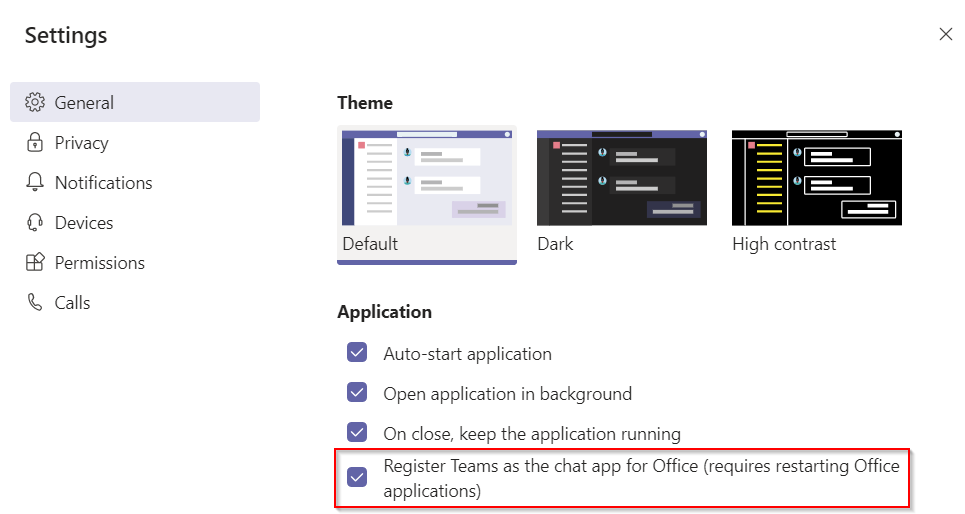Select the Default theme thumbnail
Image resolution: width=965 pixels, height=514 pixels.
tap(427, 178)
